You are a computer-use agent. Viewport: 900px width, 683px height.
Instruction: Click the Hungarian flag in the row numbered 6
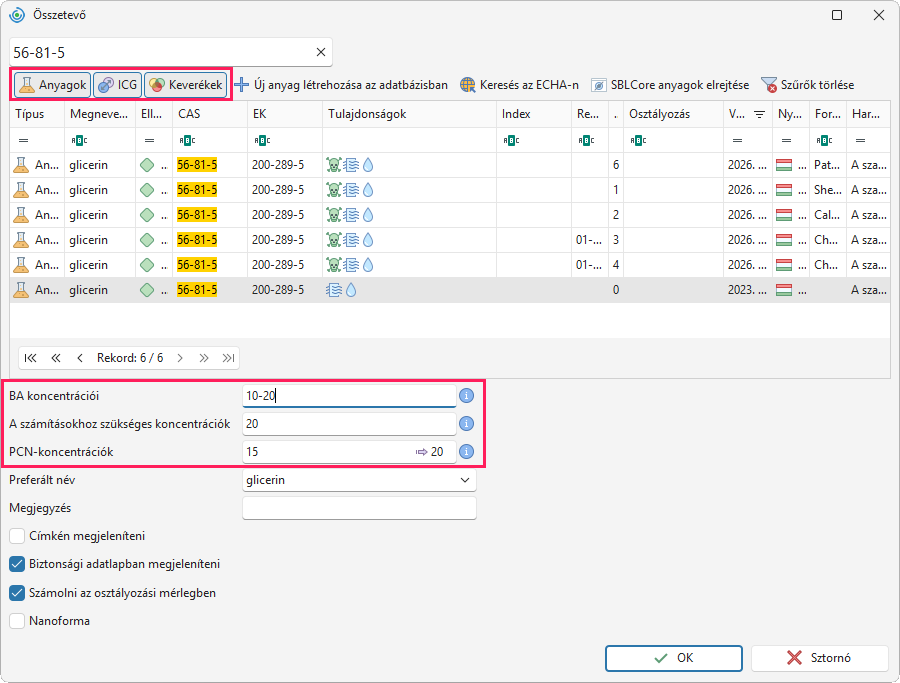coord(784,165)
